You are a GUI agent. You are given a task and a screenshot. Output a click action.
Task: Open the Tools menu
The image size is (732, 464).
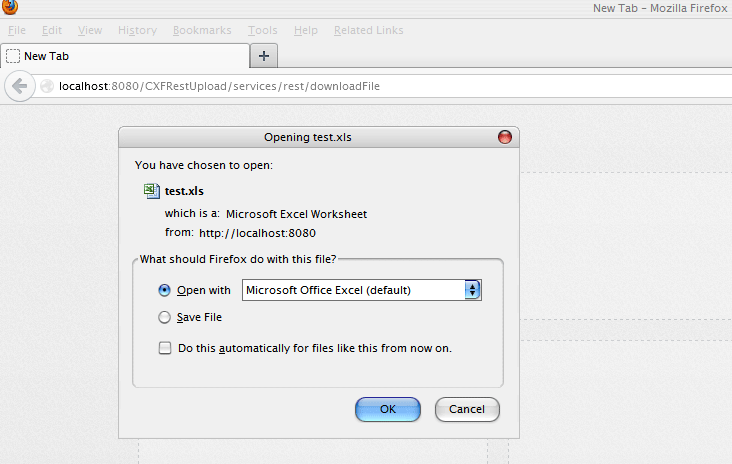[x=263, y=30]
